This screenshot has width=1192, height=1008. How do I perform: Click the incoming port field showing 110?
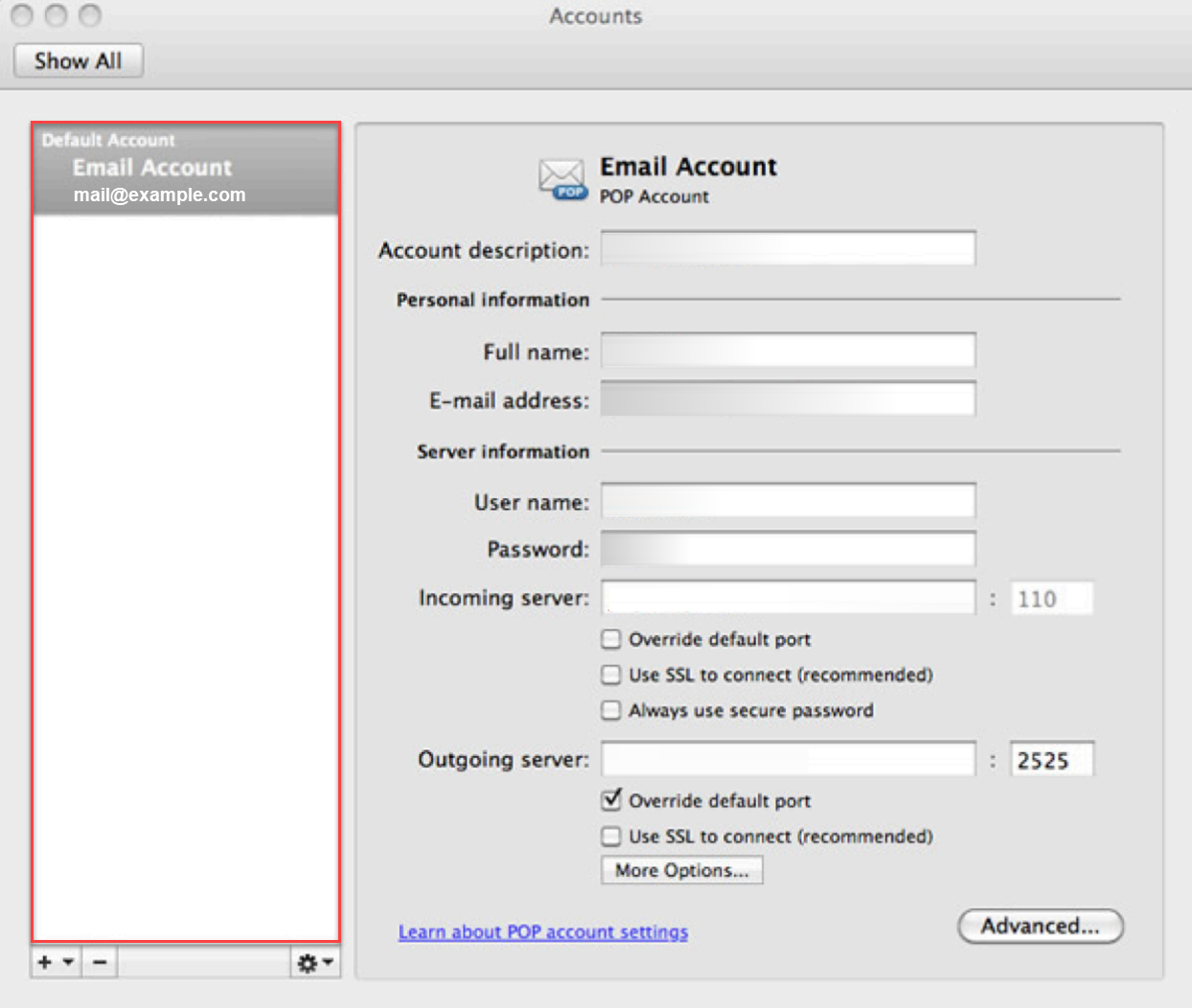click(x=1051, y=598)
